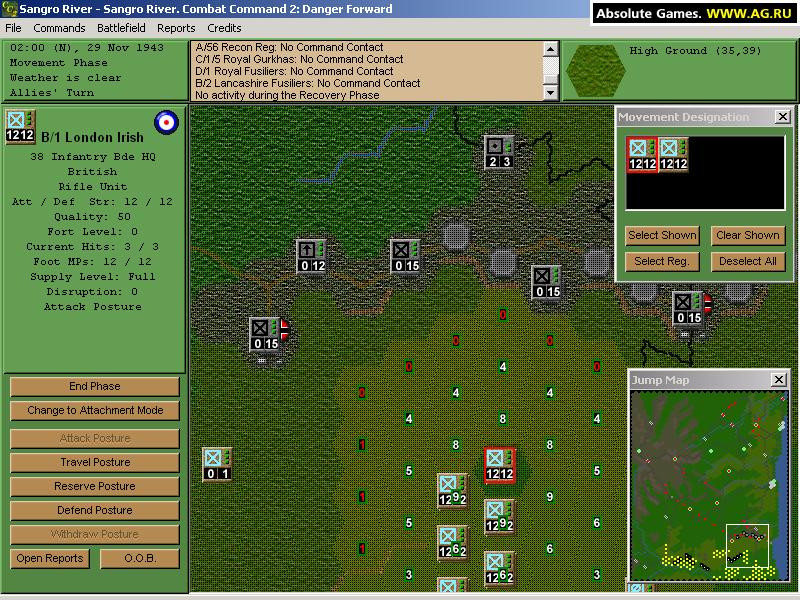Screen dimensions: 800x600
Task: Click D/1 Royal Fusiliers log message
Action: click(x=294, y=71)
